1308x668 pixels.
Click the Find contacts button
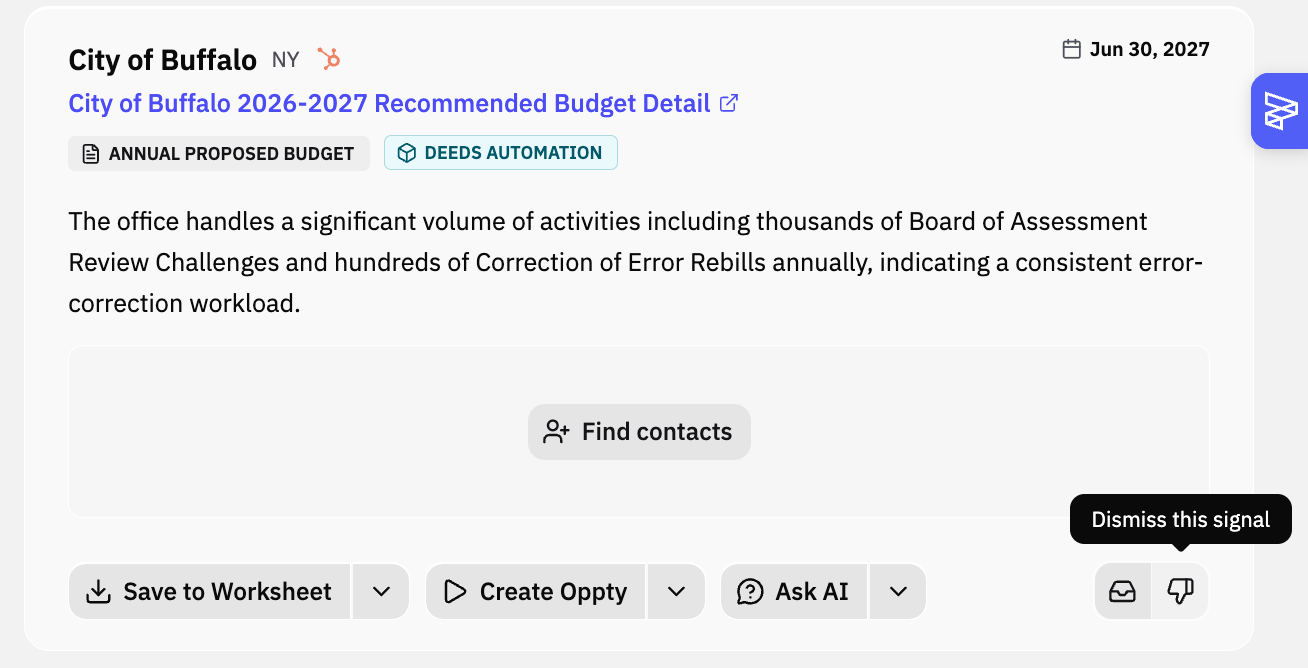639,432
